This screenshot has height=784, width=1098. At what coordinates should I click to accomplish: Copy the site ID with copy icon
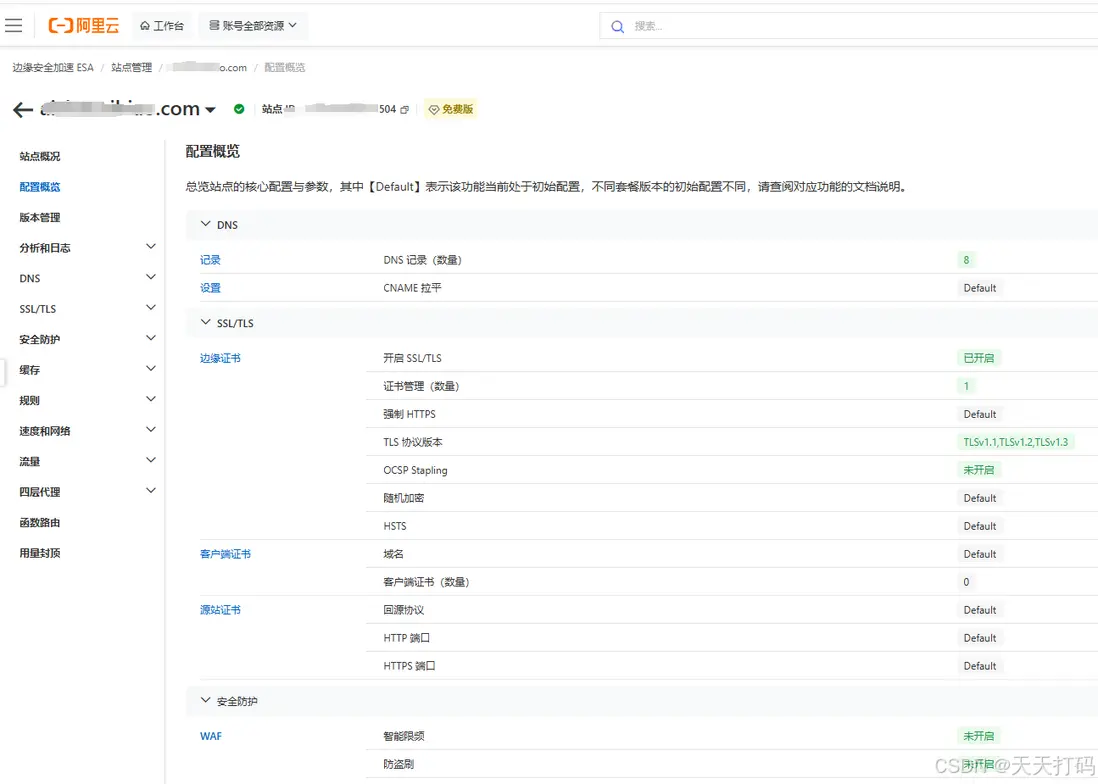[x=404, y=109]
